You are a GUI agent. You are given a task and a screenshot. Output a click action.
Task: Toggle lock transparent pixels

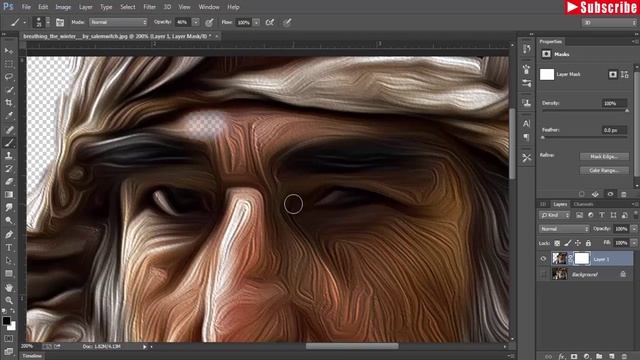pyautogui.click(x=557, y=243)
